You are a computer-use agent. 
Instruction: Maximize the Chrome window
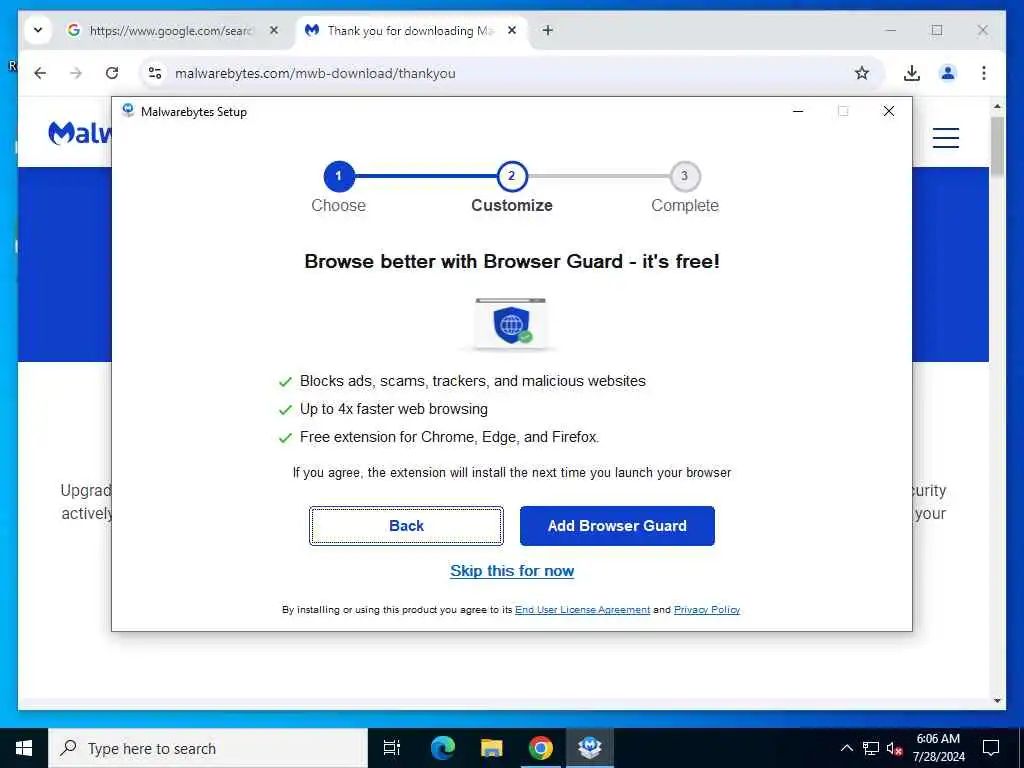pyautogui.click(x=936, y=30)
